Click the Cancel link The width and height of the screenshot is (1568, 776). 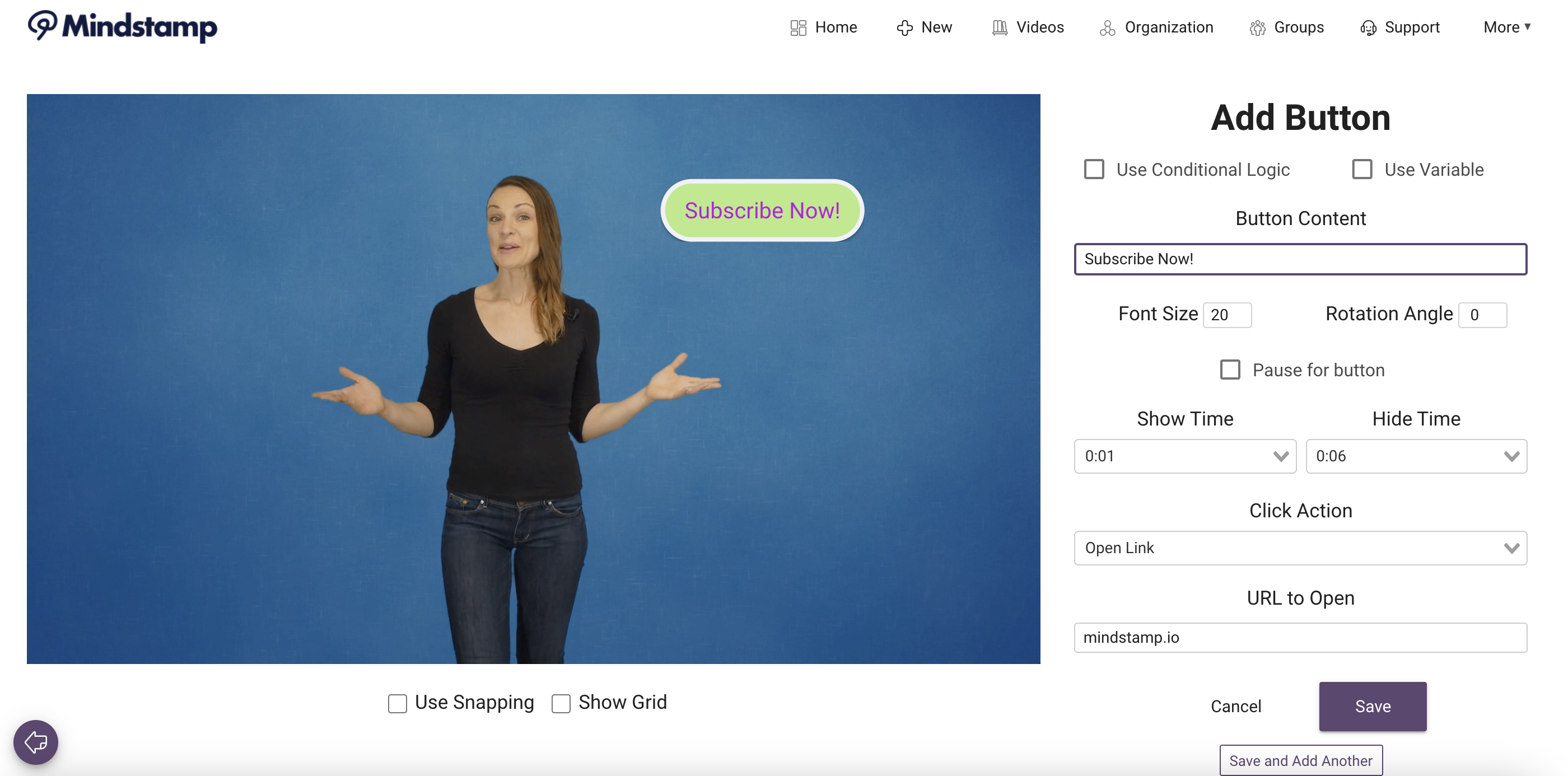point(1236,706)
